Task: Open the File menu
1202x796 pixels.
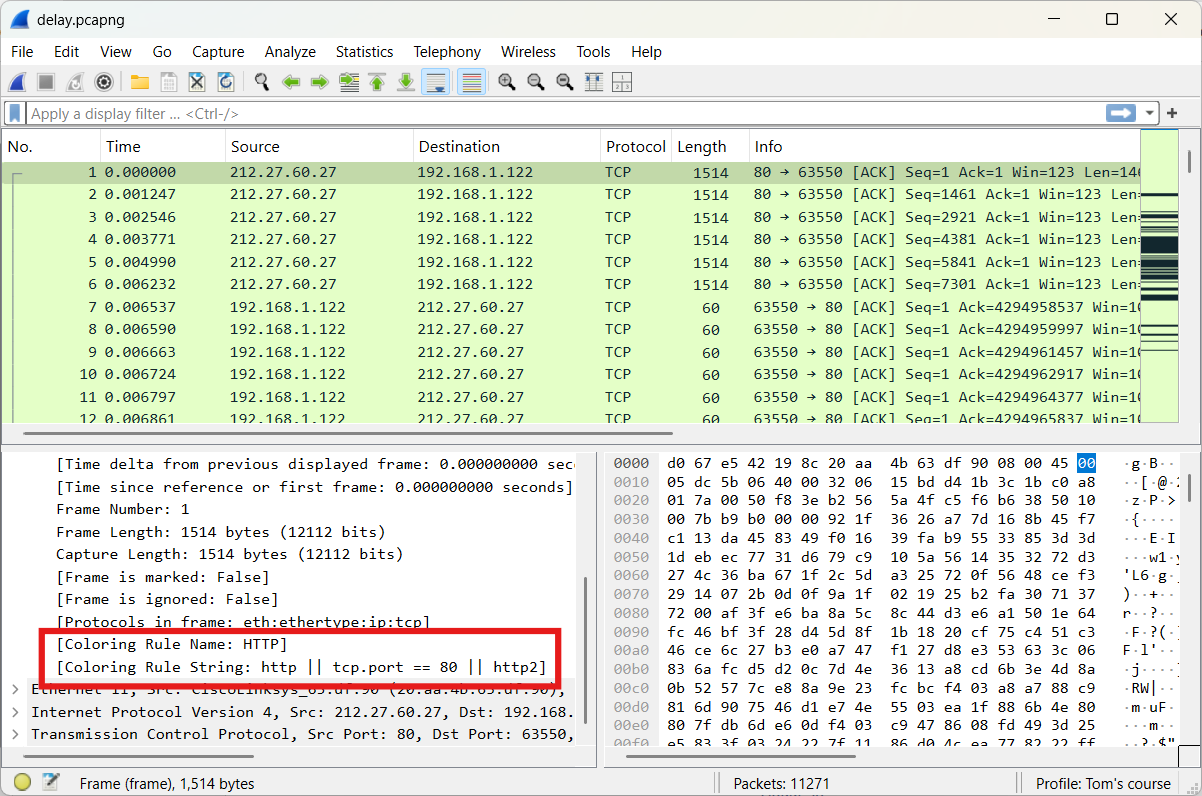Action: click(22, 52)
